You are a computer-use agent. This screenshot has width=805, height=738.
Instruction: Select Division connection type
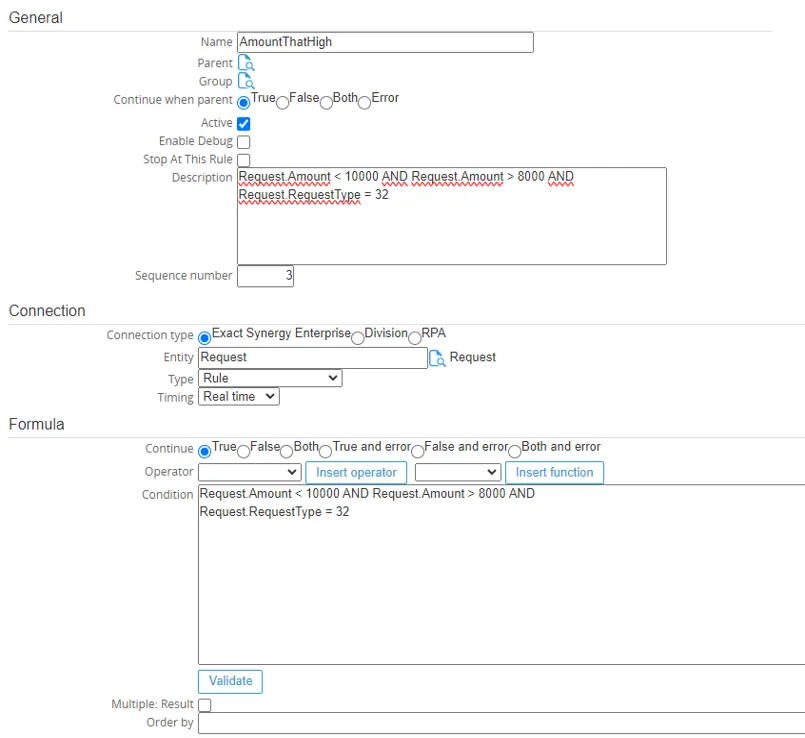pyautogui.click(x=358, y=337)
